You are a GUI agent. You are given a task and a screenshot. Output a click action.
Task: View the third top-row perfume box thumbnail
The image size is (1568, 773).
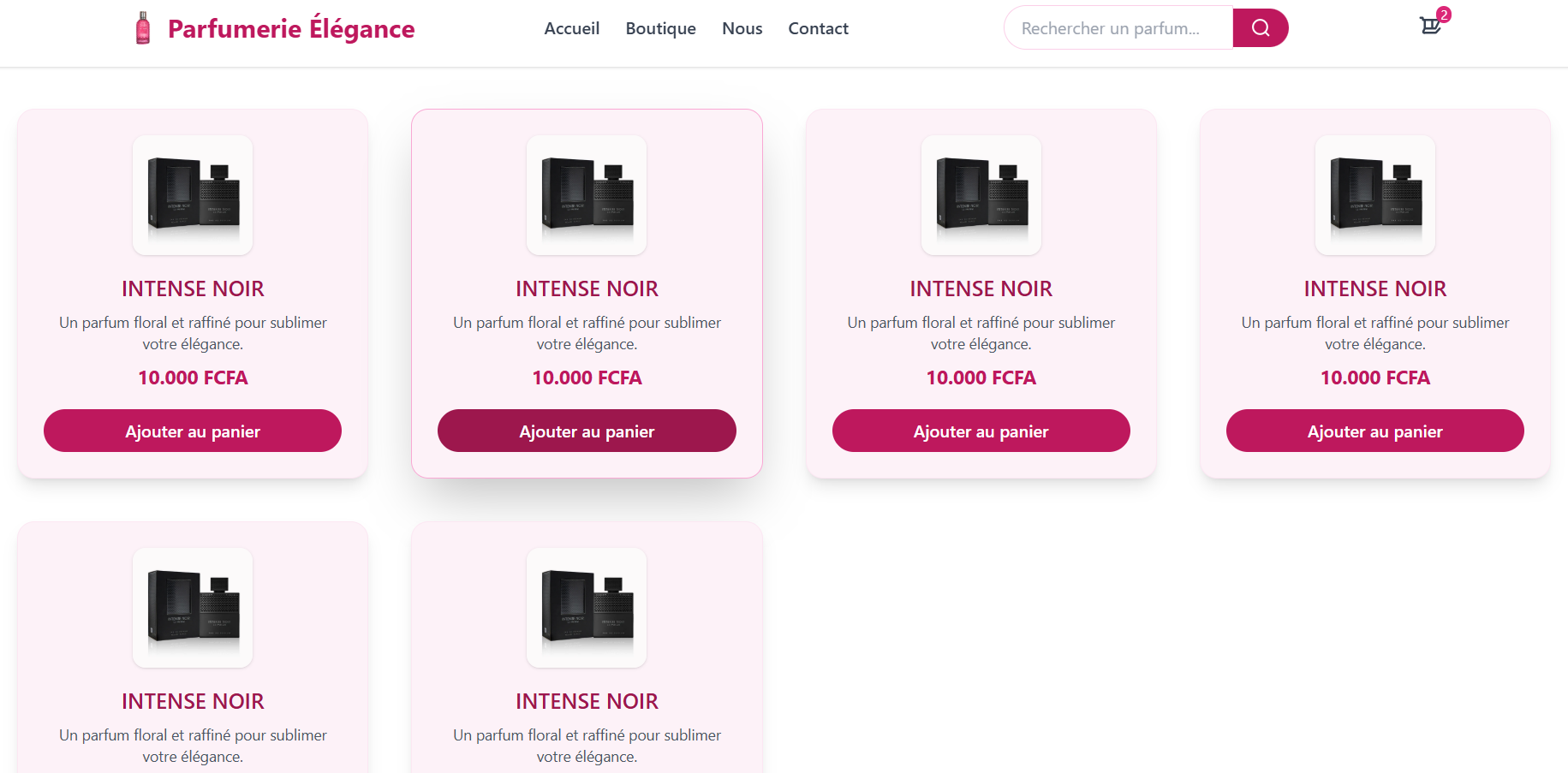981,195
